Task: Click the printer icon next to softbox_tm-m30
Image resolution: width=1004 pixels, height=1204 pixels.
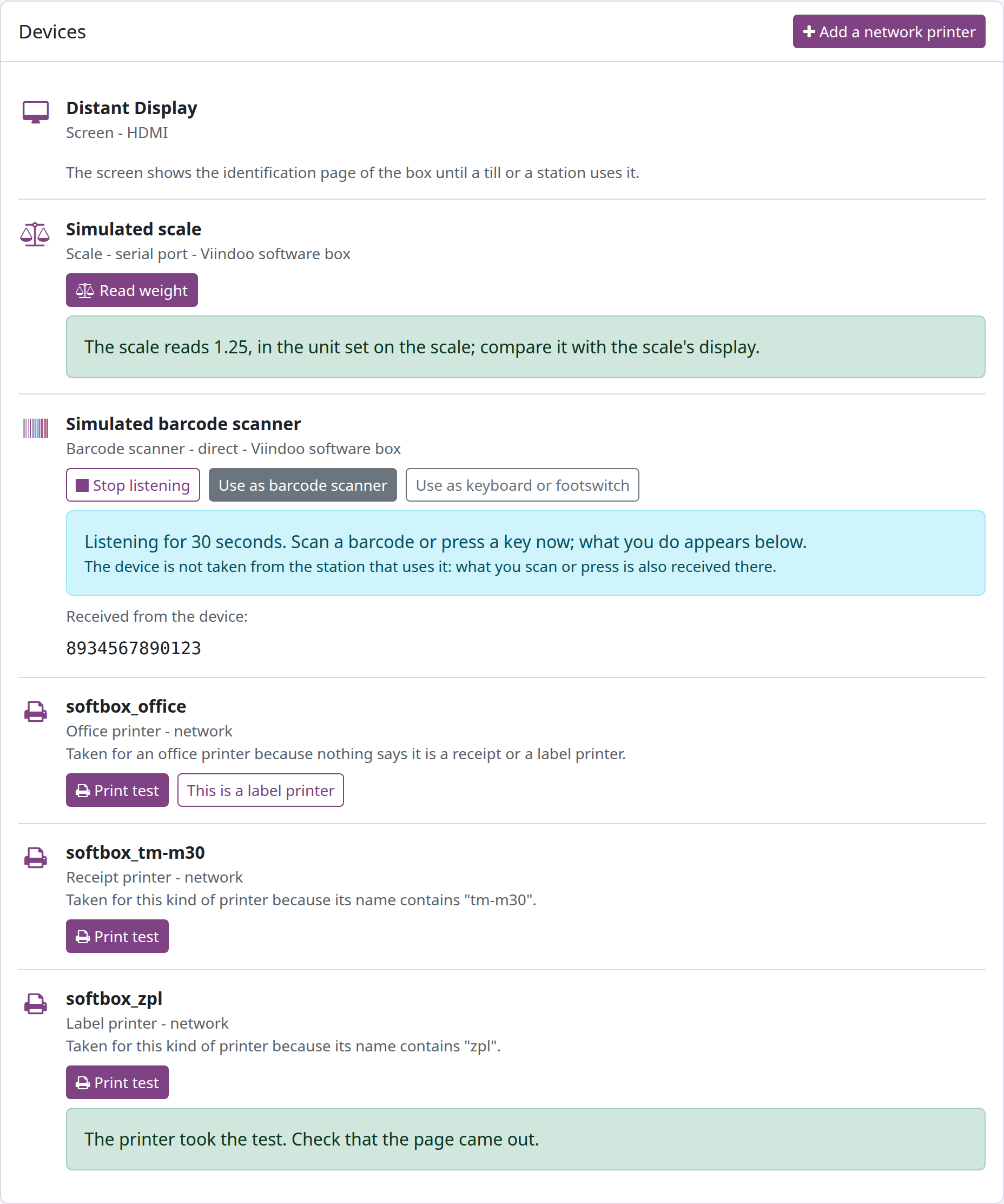Action: (x=36, y=858)
